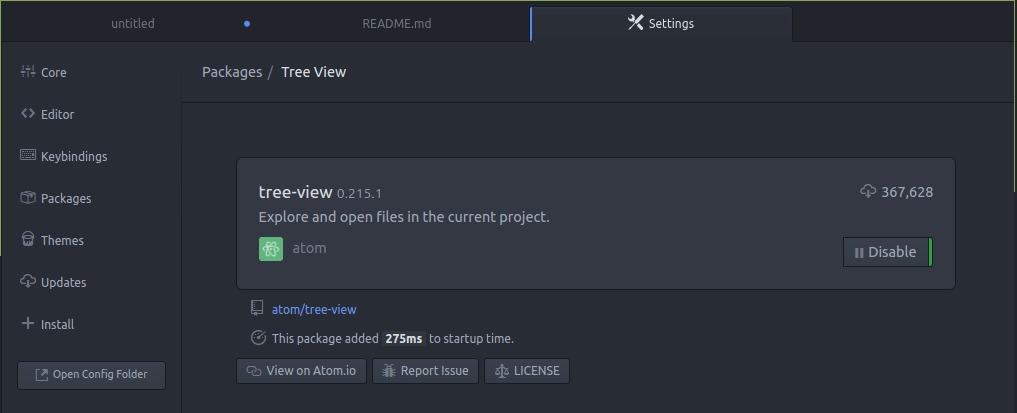Click Open Config Folder button
The image size is (1017, 413).
[91, 375]
